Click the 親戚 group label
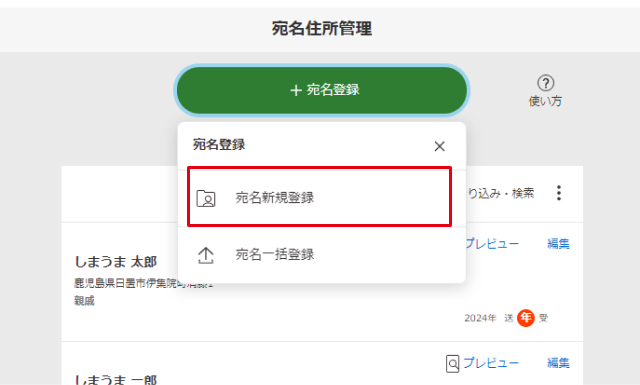 (84, 301)
